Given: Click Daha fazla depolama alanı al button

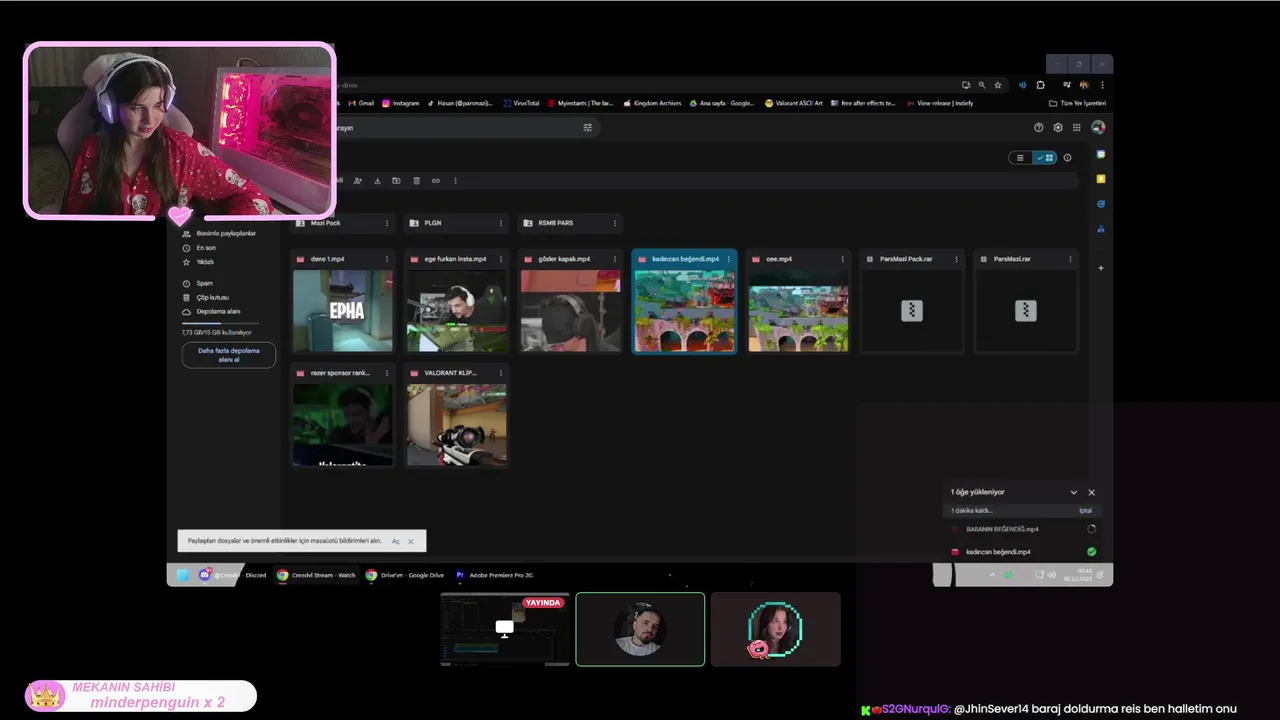Looking at the screenshot, I should coord(229,355).
